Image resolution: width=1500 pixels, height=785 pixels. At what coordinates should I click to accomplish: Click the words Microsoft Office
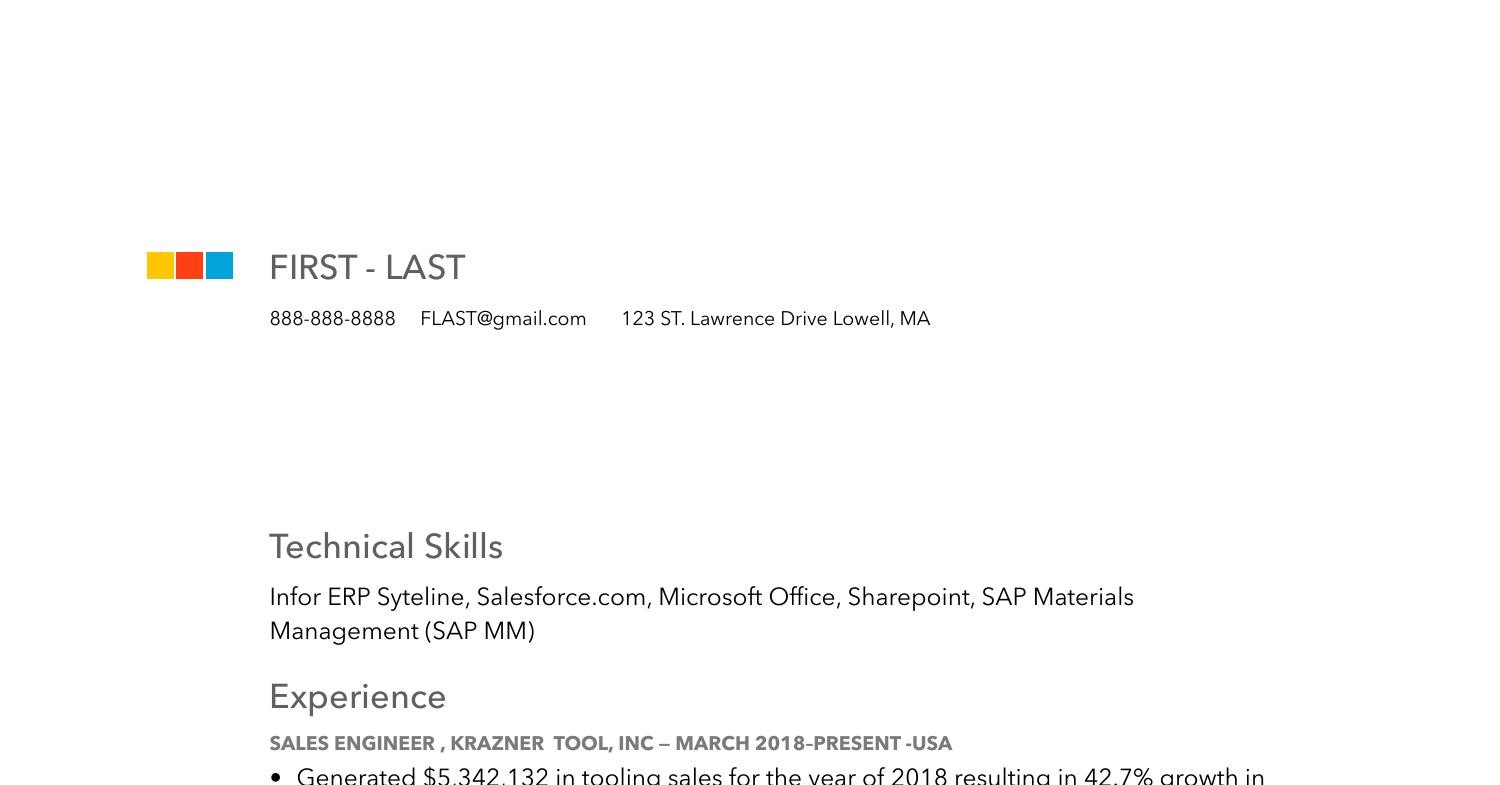(746, 597)
